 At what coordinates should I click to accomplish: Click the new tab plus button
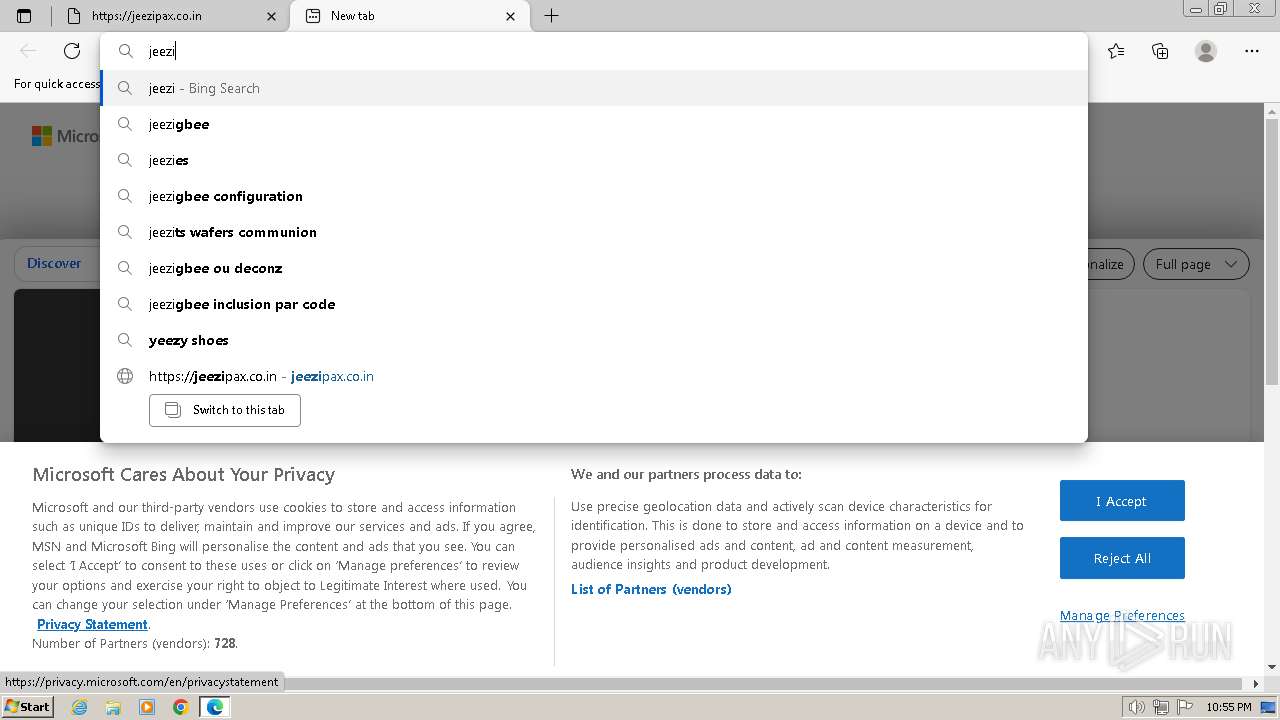tap(551, 16)
